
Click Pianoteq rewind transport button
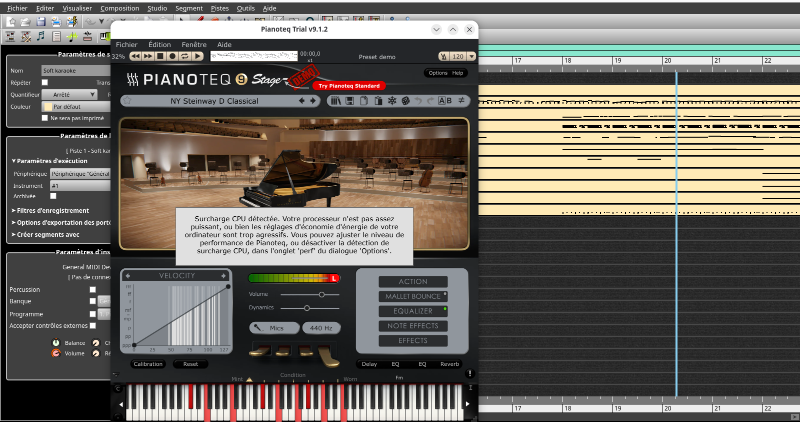tap(136, 56)
